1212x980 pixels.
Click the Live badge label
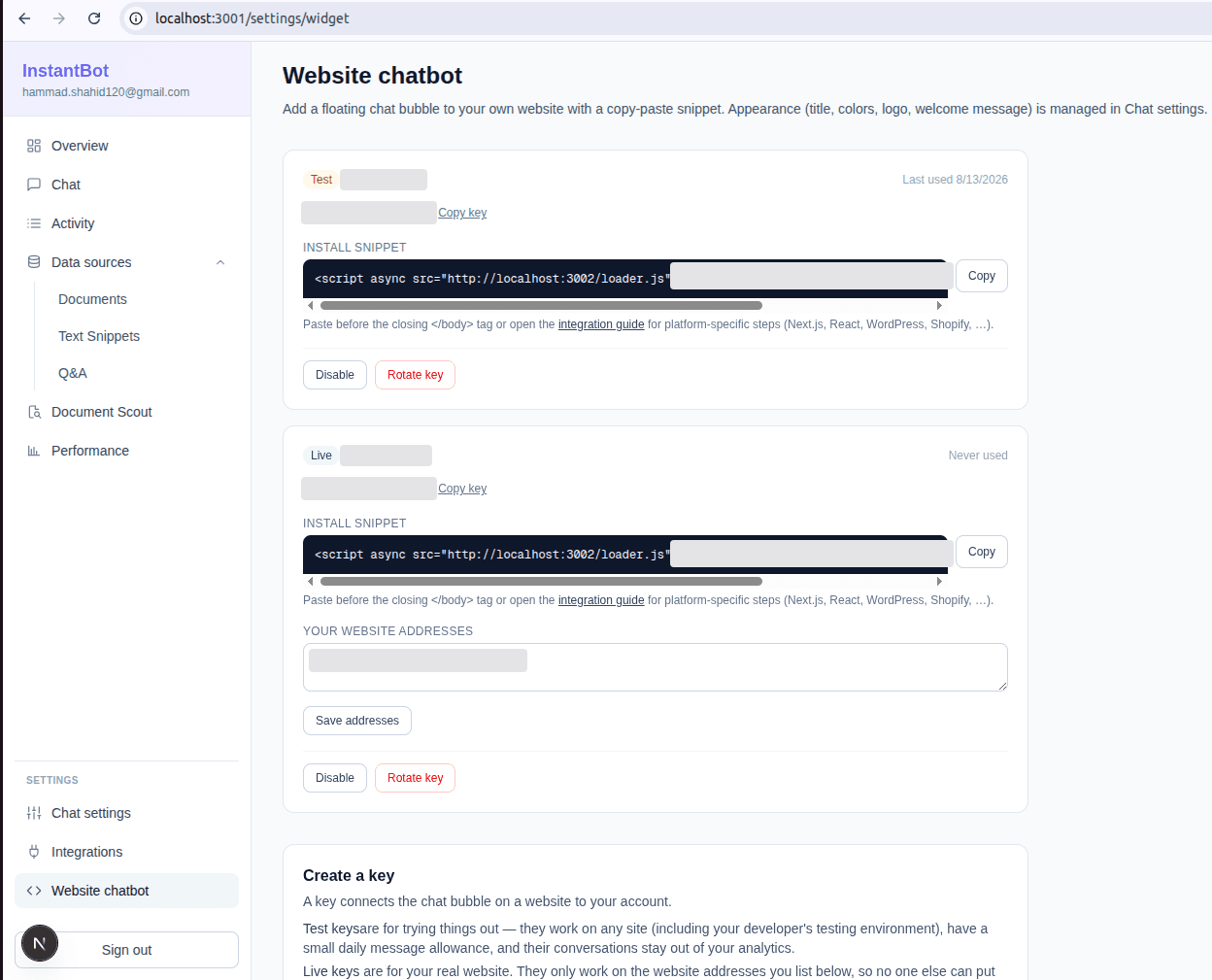pos(321,456)
